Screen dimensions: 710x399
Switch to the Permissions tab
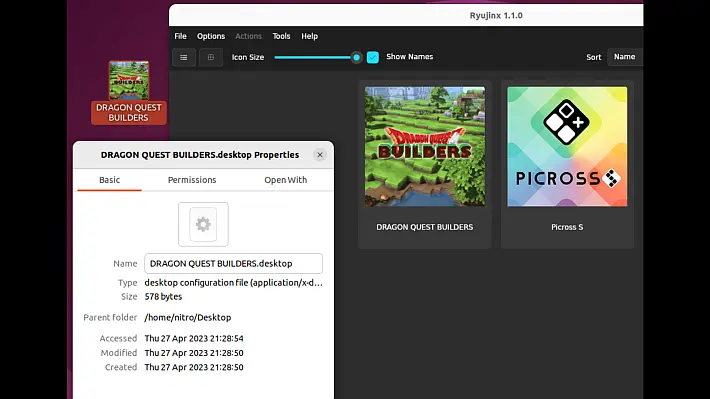192,180
